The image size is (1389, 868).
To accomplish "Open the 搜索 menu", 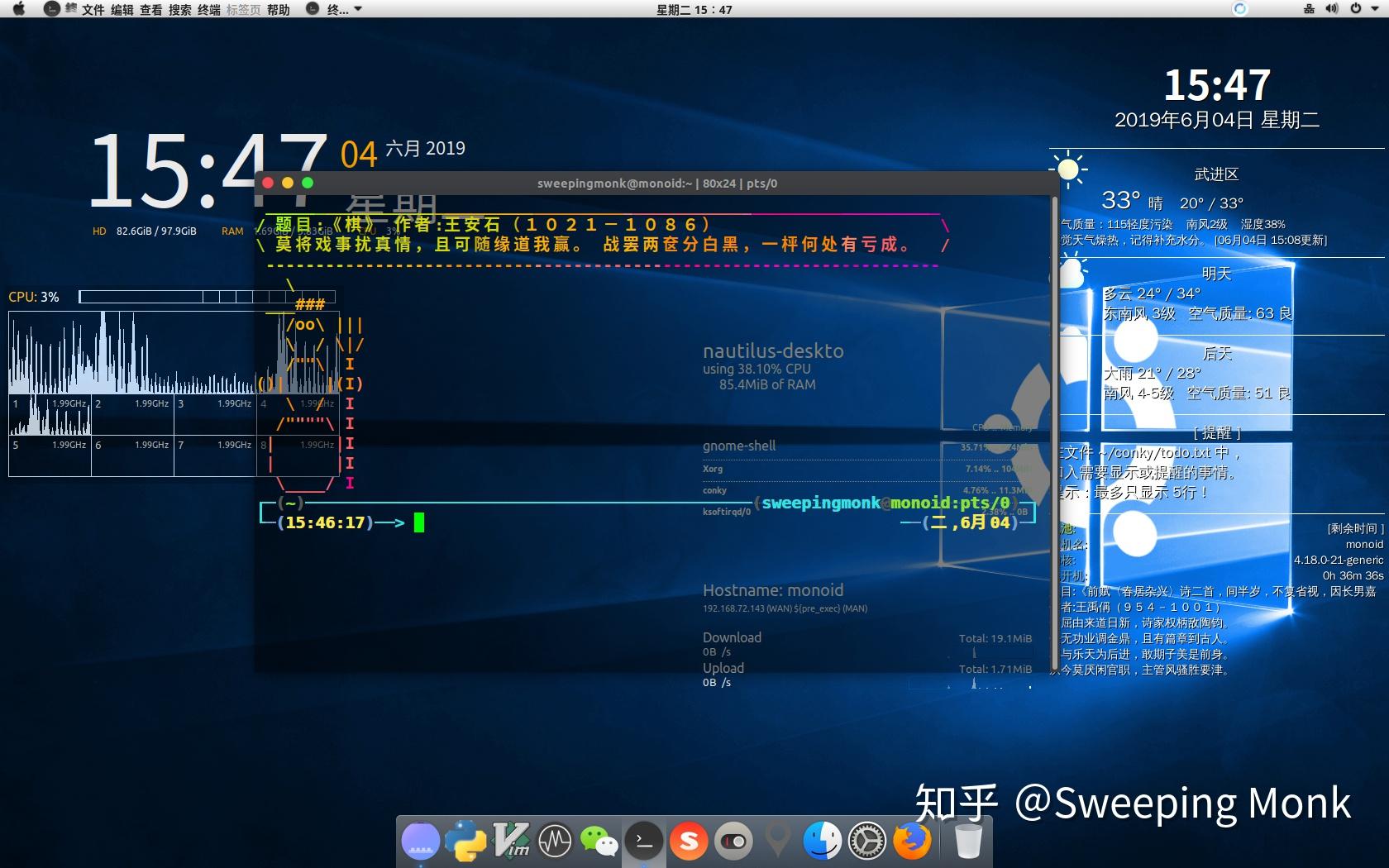I will pos(180,10).
